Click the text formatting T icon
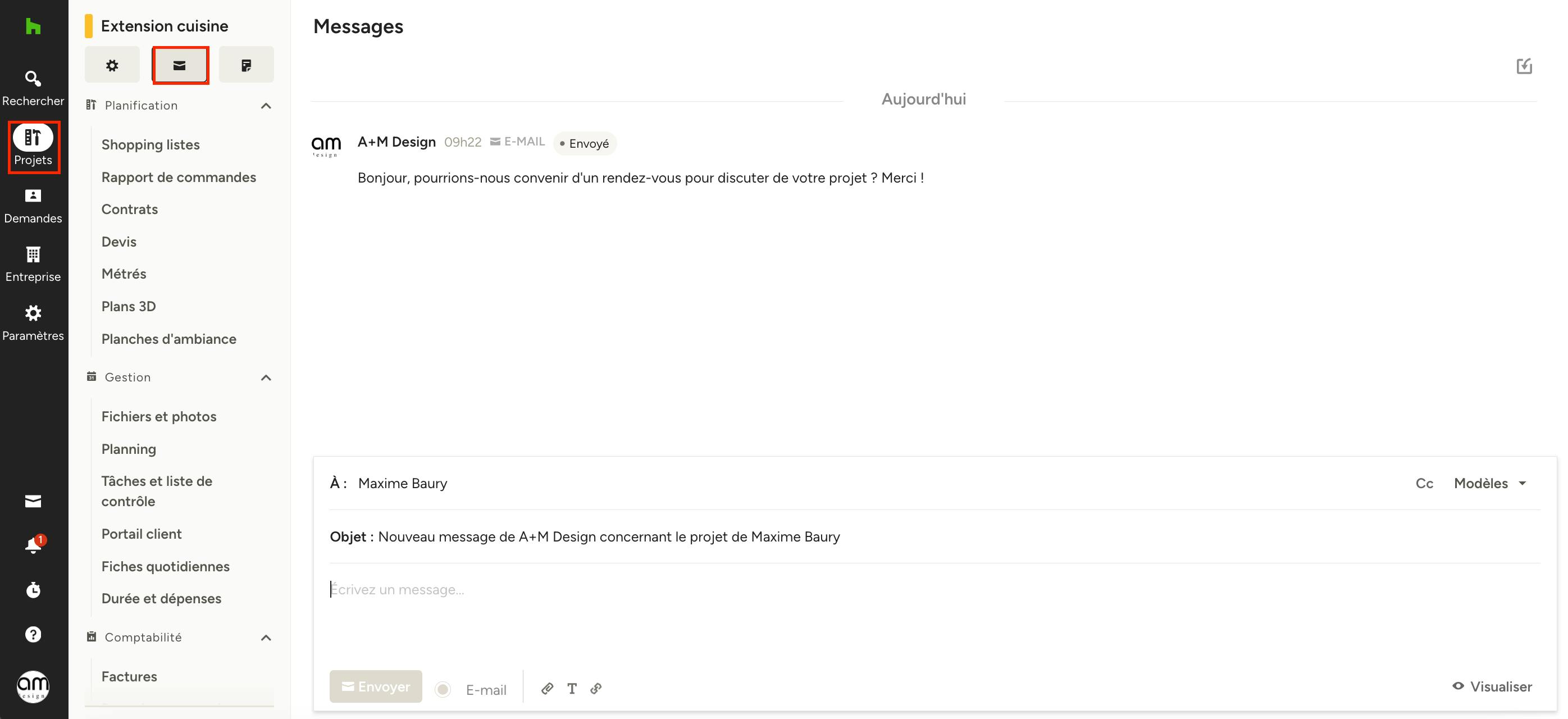The width and height of the screenshot is (1568, 719). [x=572, y=688]
